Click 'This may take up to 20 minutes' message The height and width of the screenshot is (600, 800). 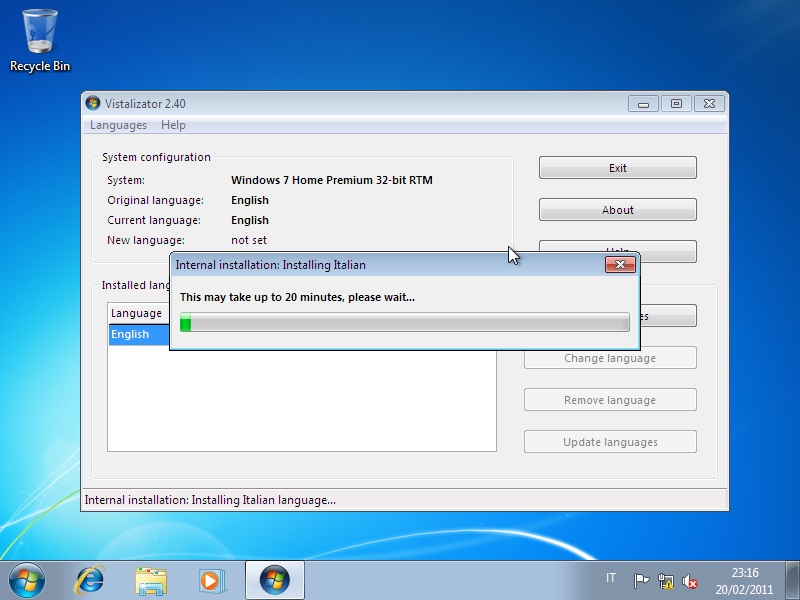coord(297,297)
